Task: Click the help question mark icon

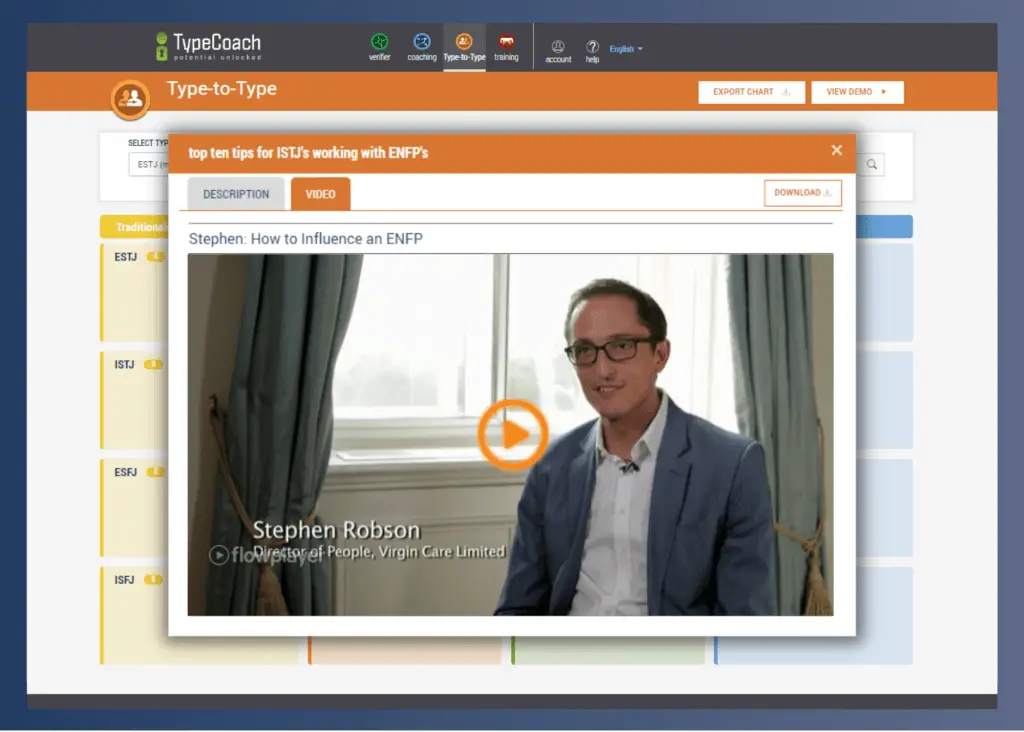Action: pyautogui.click(x=592, y=47)
